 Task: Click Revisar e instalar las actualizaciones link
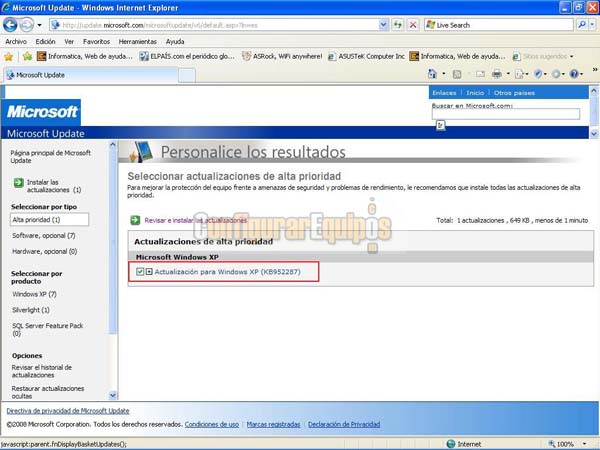coord(196,220)
